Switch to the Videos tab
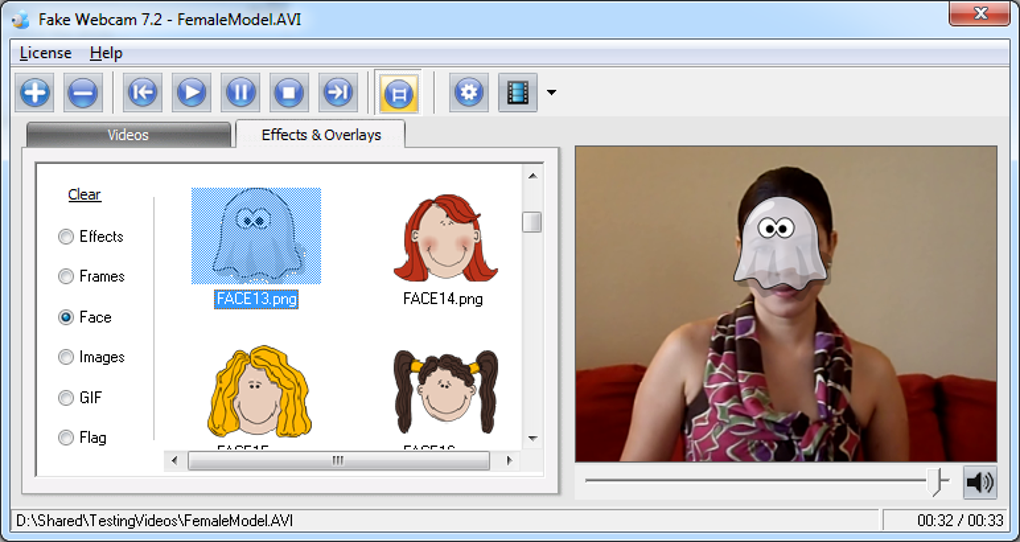Viewport: 1020px width, 542px height. [128, 135]
